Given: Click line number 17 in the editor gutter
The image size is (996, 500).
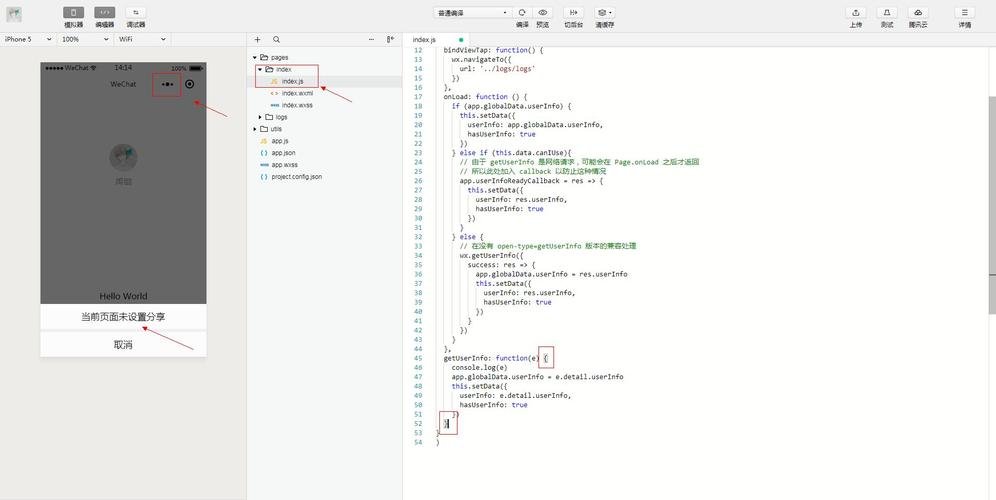Looking at the screenshot, I should pos(418,97).
